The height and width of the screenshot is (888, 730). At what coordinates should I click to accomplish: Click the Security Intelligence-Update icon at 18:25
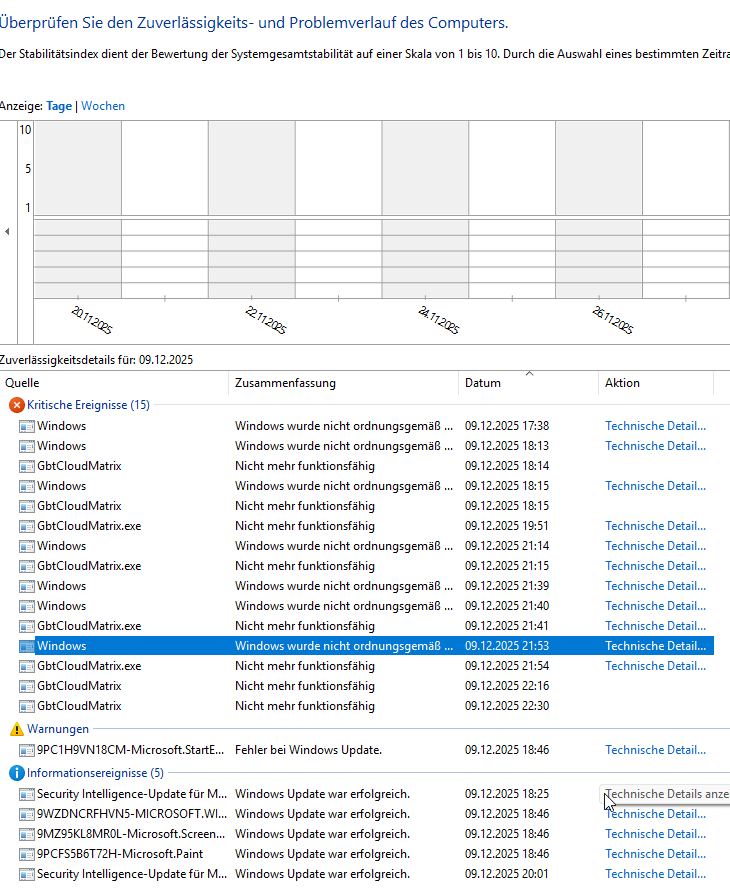point(27,794)
